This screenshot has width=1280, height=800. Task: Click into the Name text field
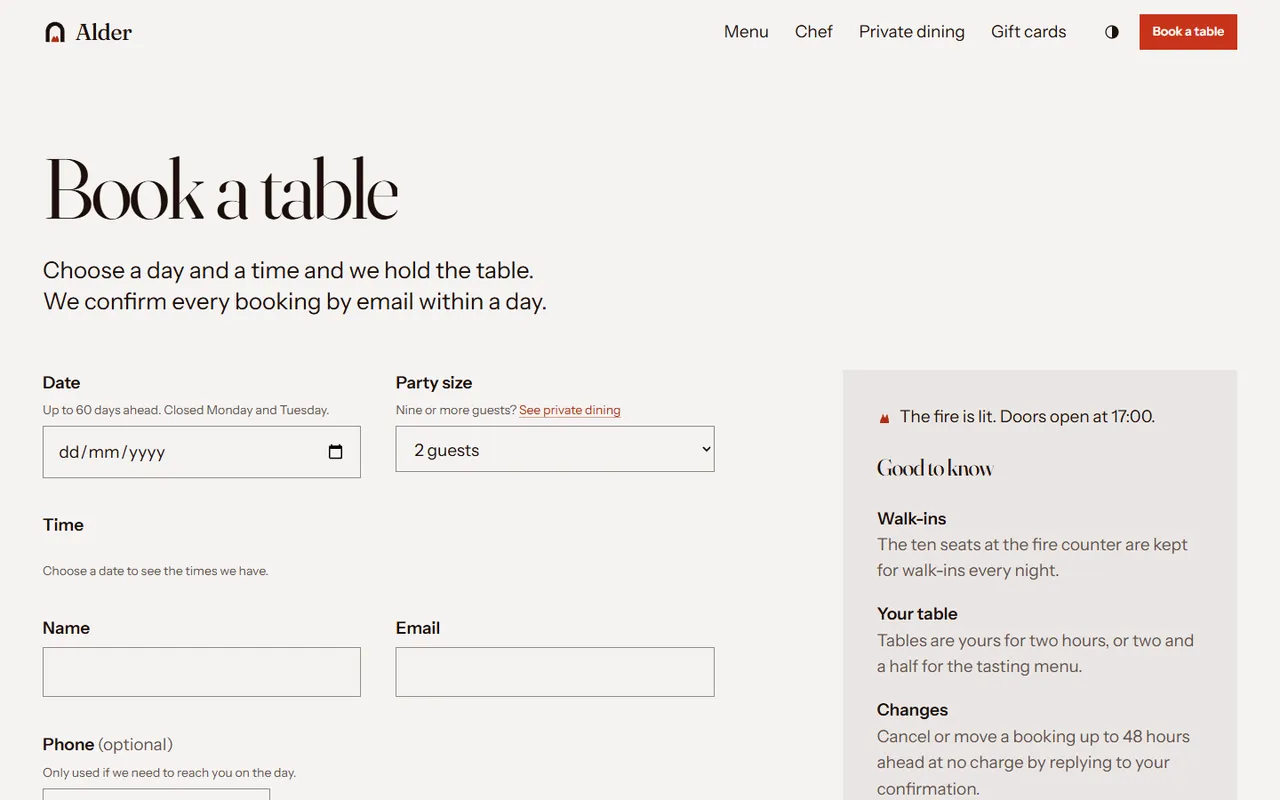click(201, 672)
